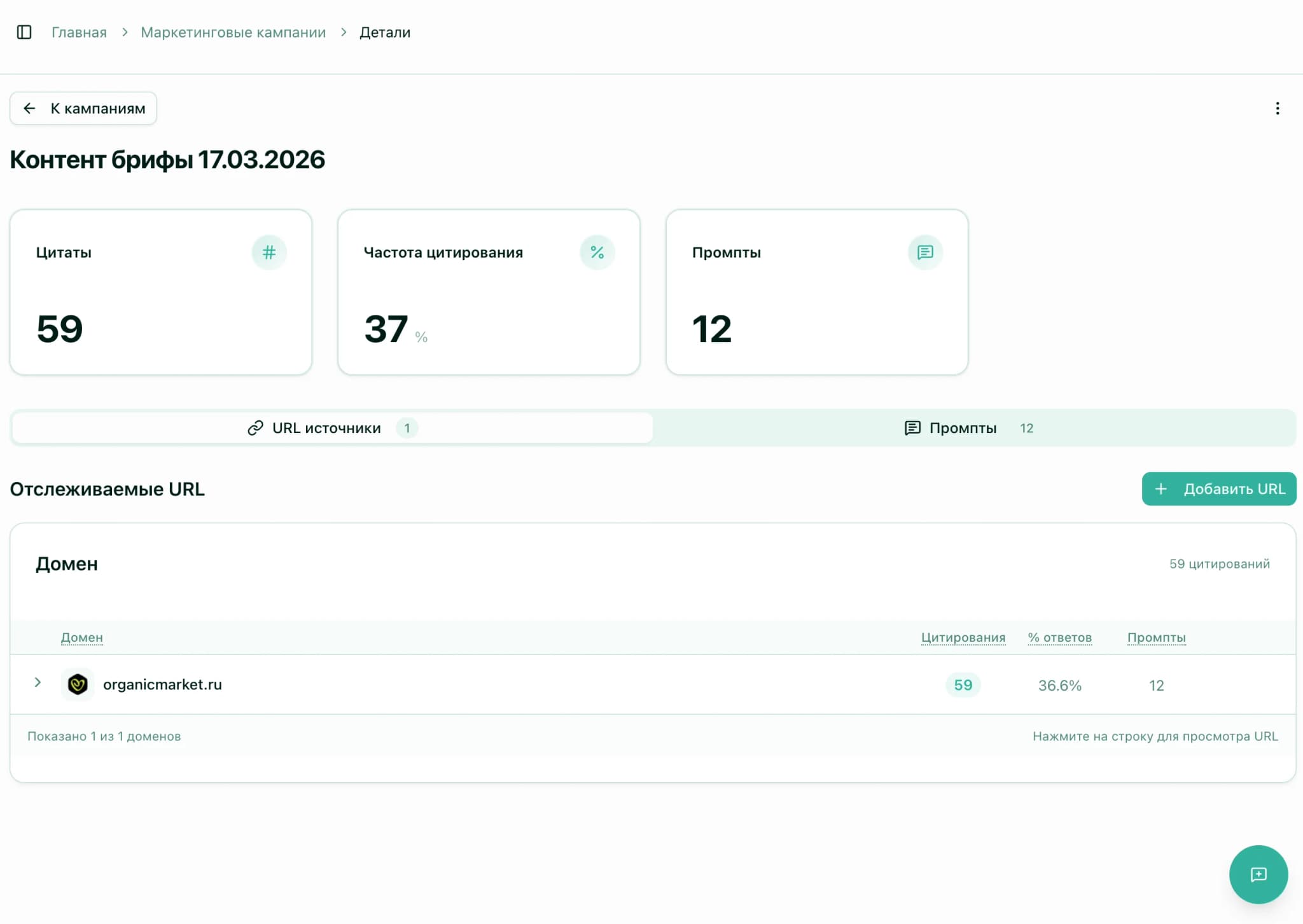
Task: Sort by % ответов column header
Action: [1059, 637]
